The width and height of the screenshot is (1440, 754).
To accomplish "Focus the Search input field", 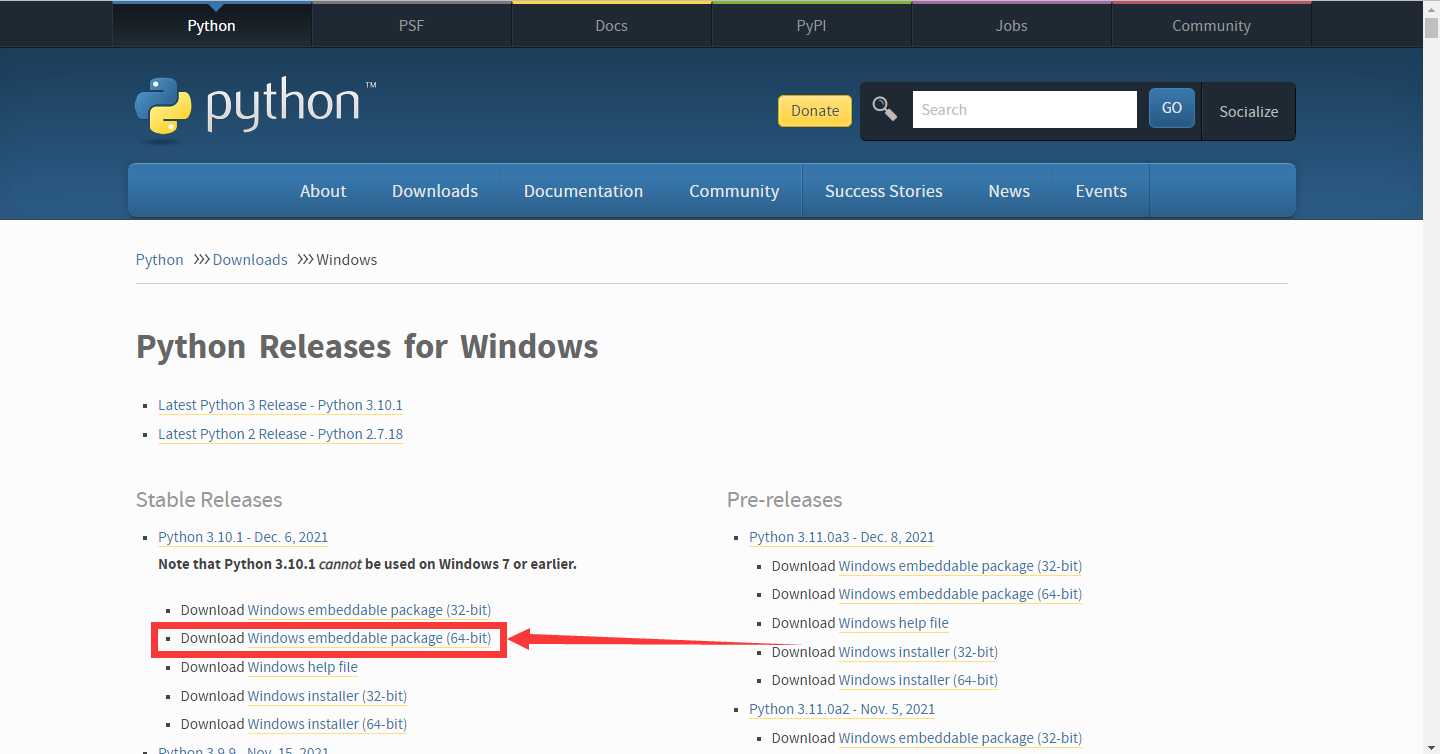I will tap(1025, 110).
